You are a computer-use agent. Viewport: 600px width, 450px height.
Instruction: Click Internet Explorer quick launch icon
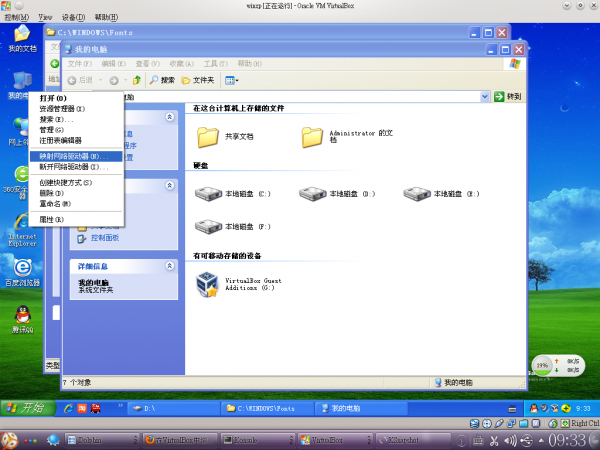pyautogui.click(x=68, y=409)
